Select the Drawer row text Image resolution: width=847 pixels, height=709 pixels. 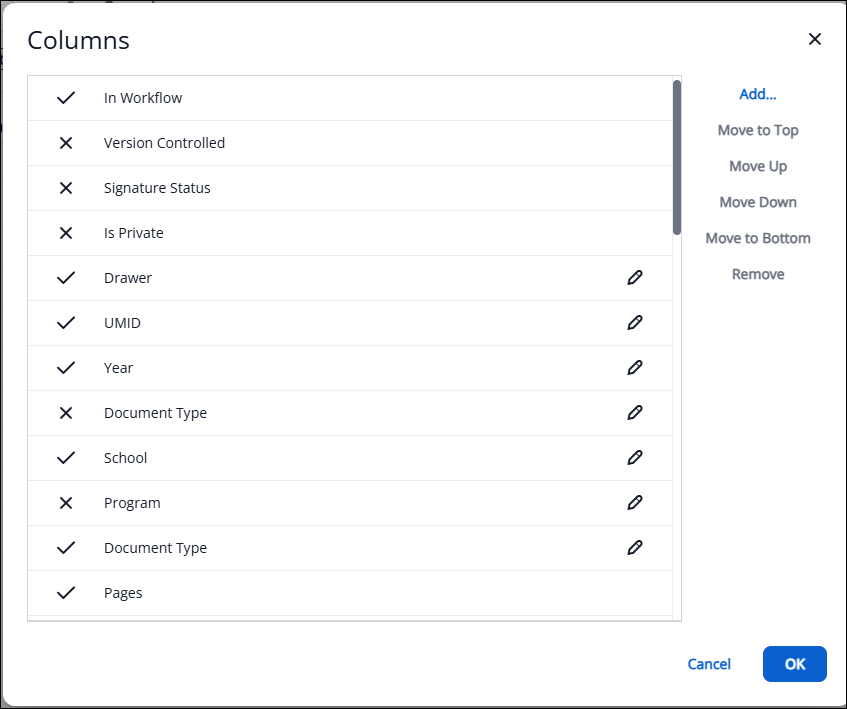pyautogui.click(x=128, y=278)
